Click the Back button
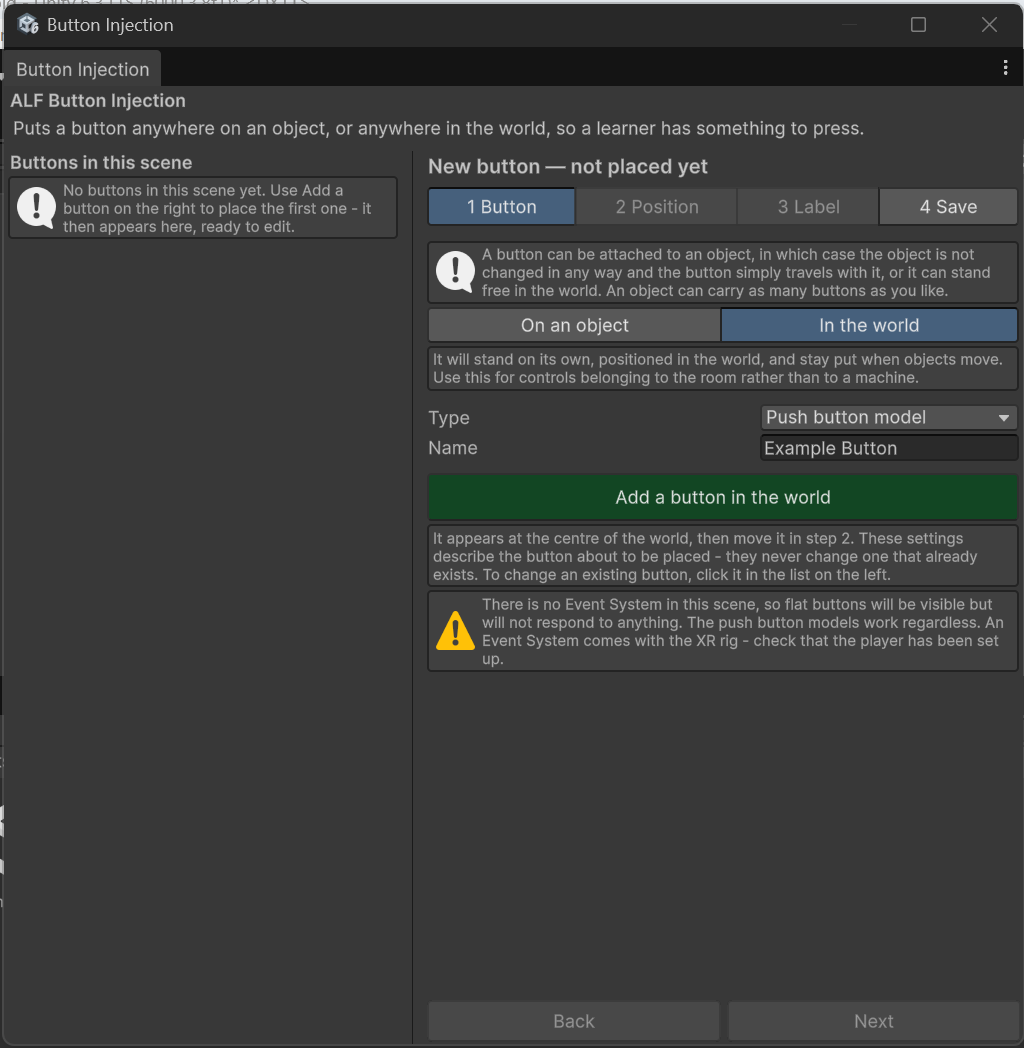The image size is (1024, 1048). [x=573, y=1021]
